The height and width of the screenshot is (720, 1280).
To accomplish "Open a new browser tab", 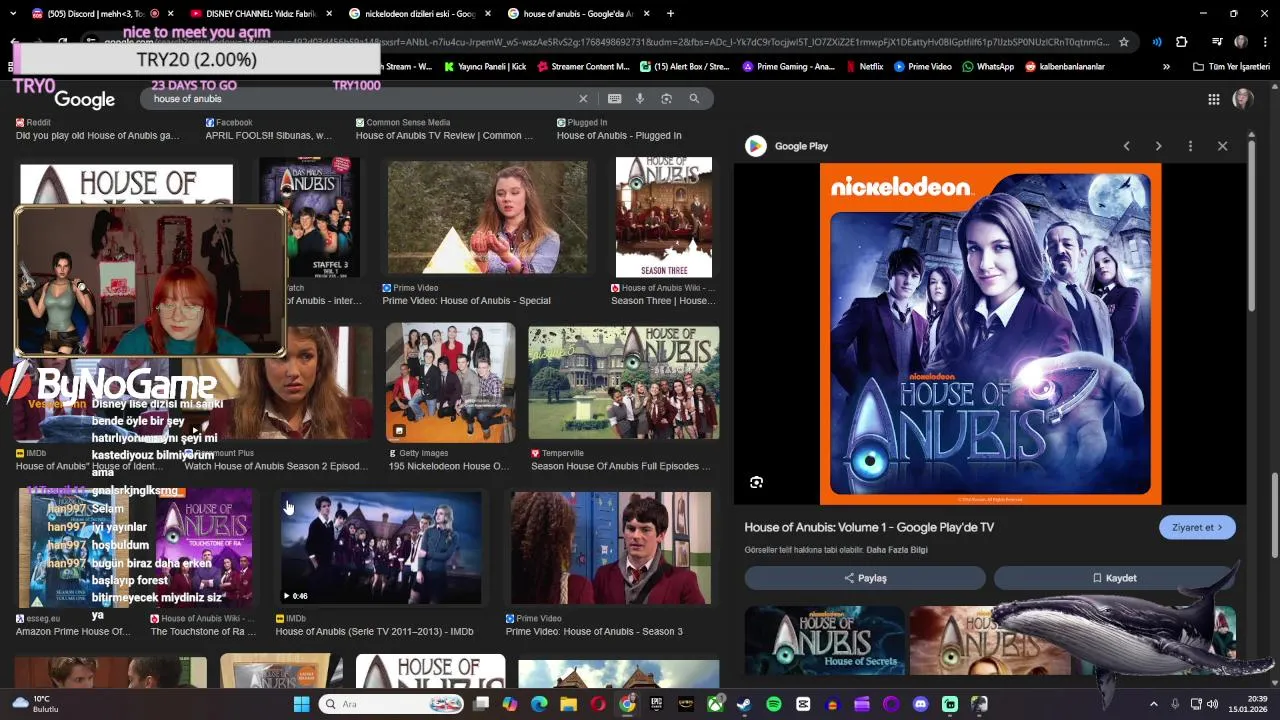I will tap(670, 14).
